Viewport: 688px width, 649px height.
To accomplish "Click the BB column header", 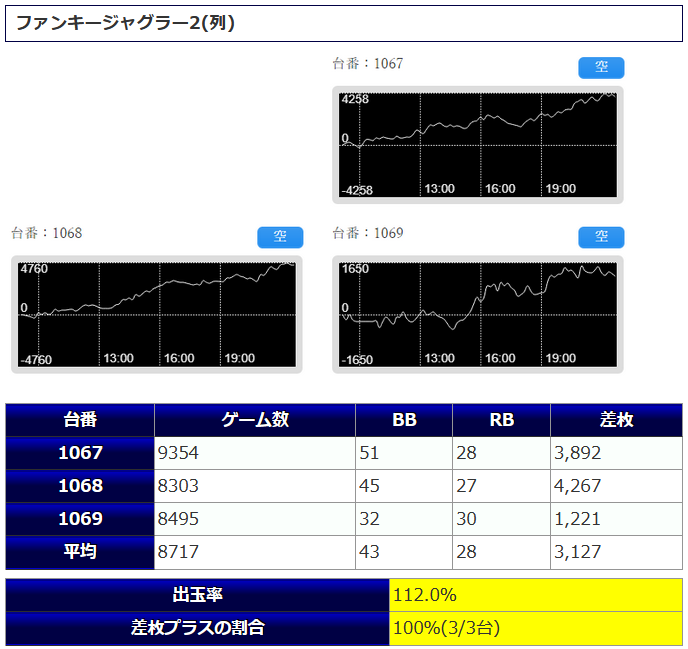I will [x=404, y=420].
